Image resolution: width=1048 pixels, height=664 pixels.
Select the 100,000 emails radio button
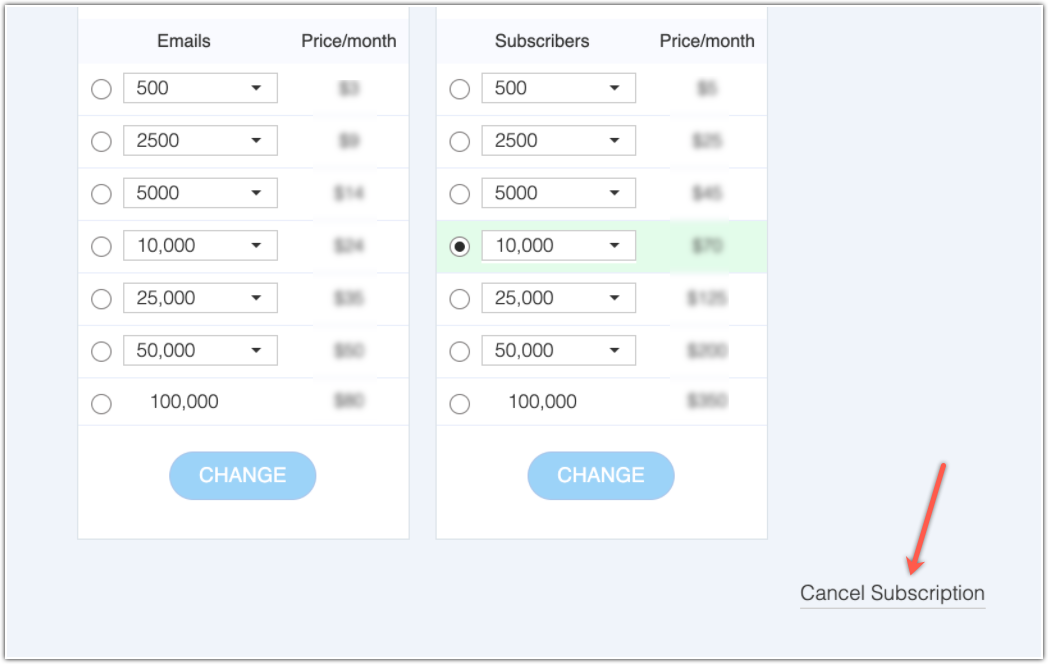pos(101,402)
